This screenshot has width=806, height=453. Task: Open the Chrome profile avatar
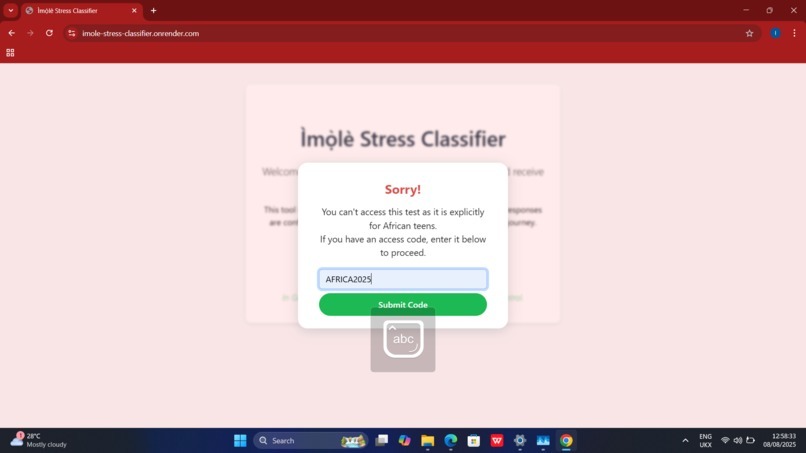[x=775, y=33]
